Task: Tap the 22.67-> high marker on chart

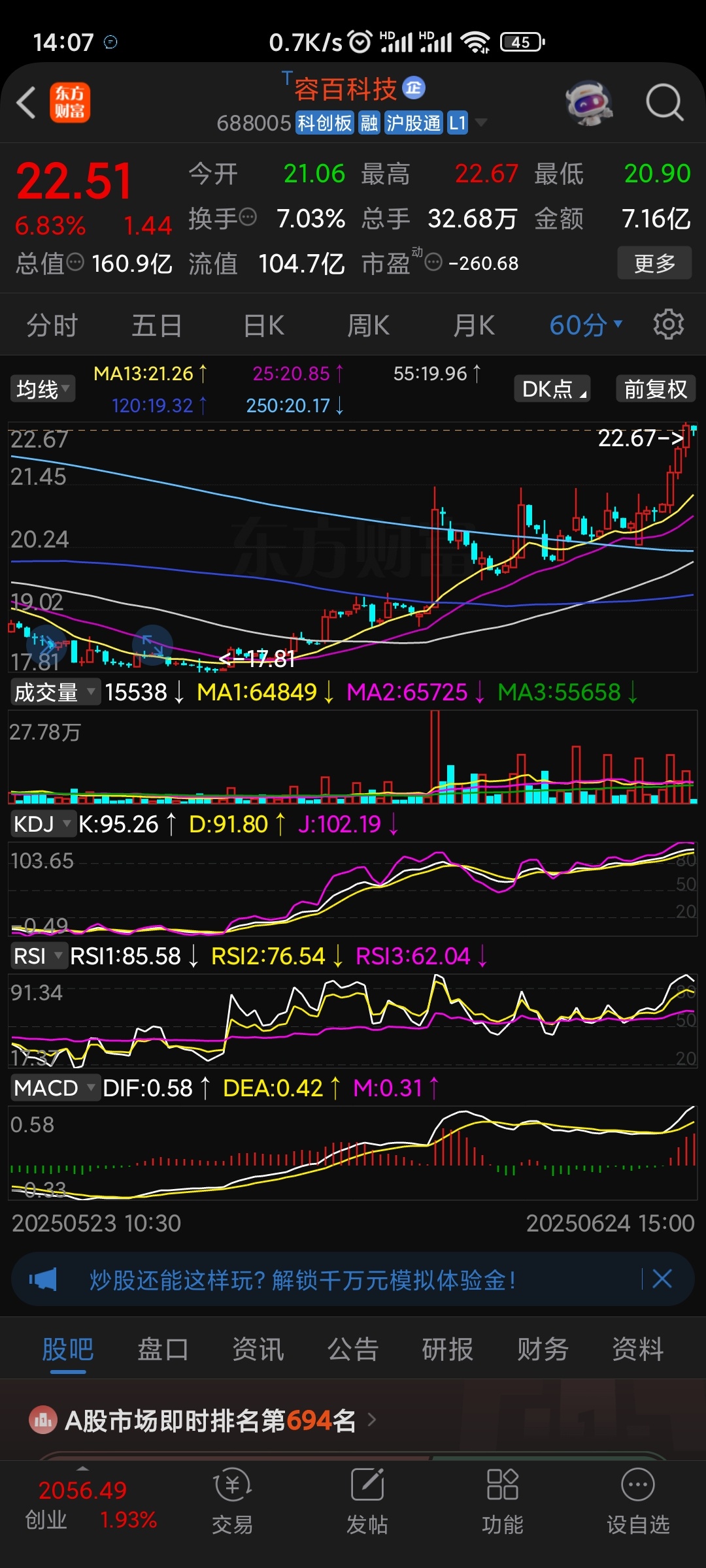Action: point(641,438)
